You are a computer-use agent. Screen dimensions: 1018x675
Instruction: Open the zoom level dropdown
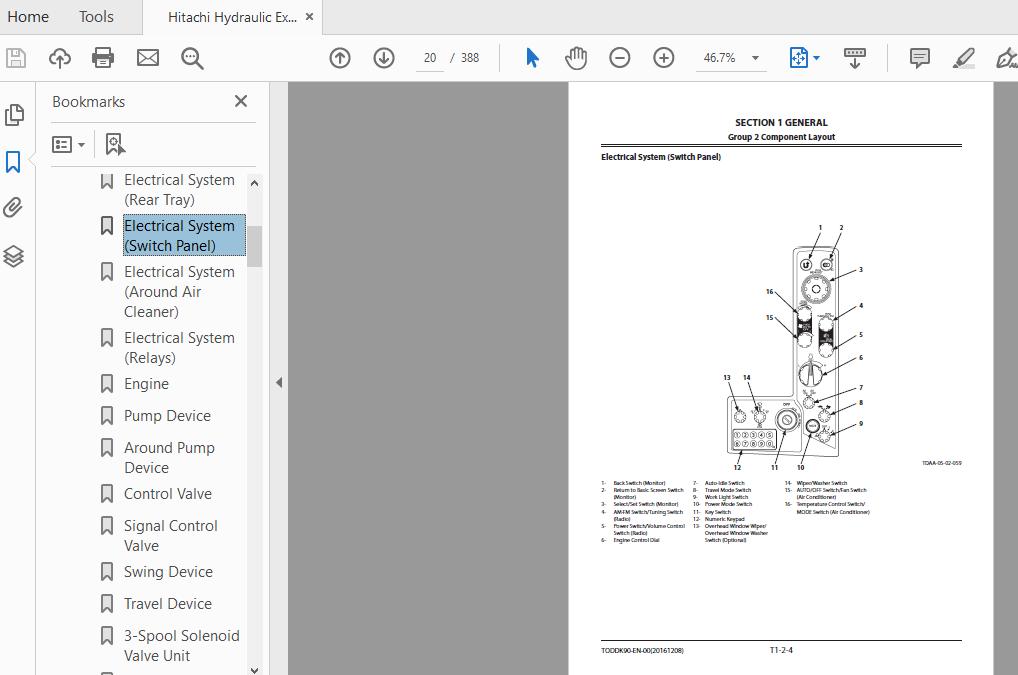click(755, 58)
